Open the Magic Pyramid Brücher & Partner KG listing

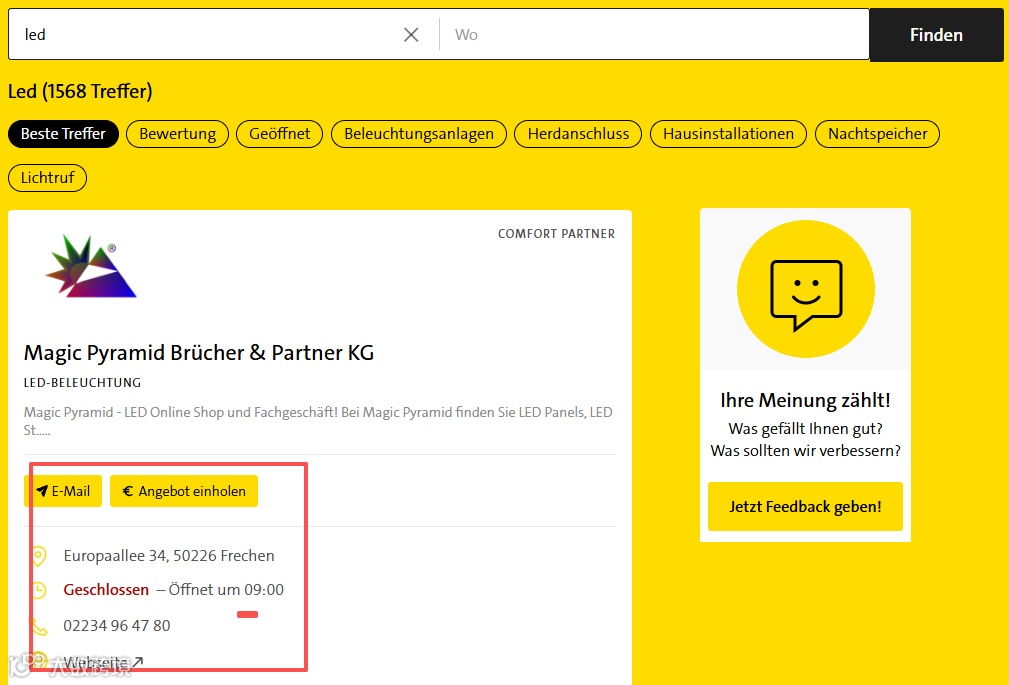click(199, 353)
